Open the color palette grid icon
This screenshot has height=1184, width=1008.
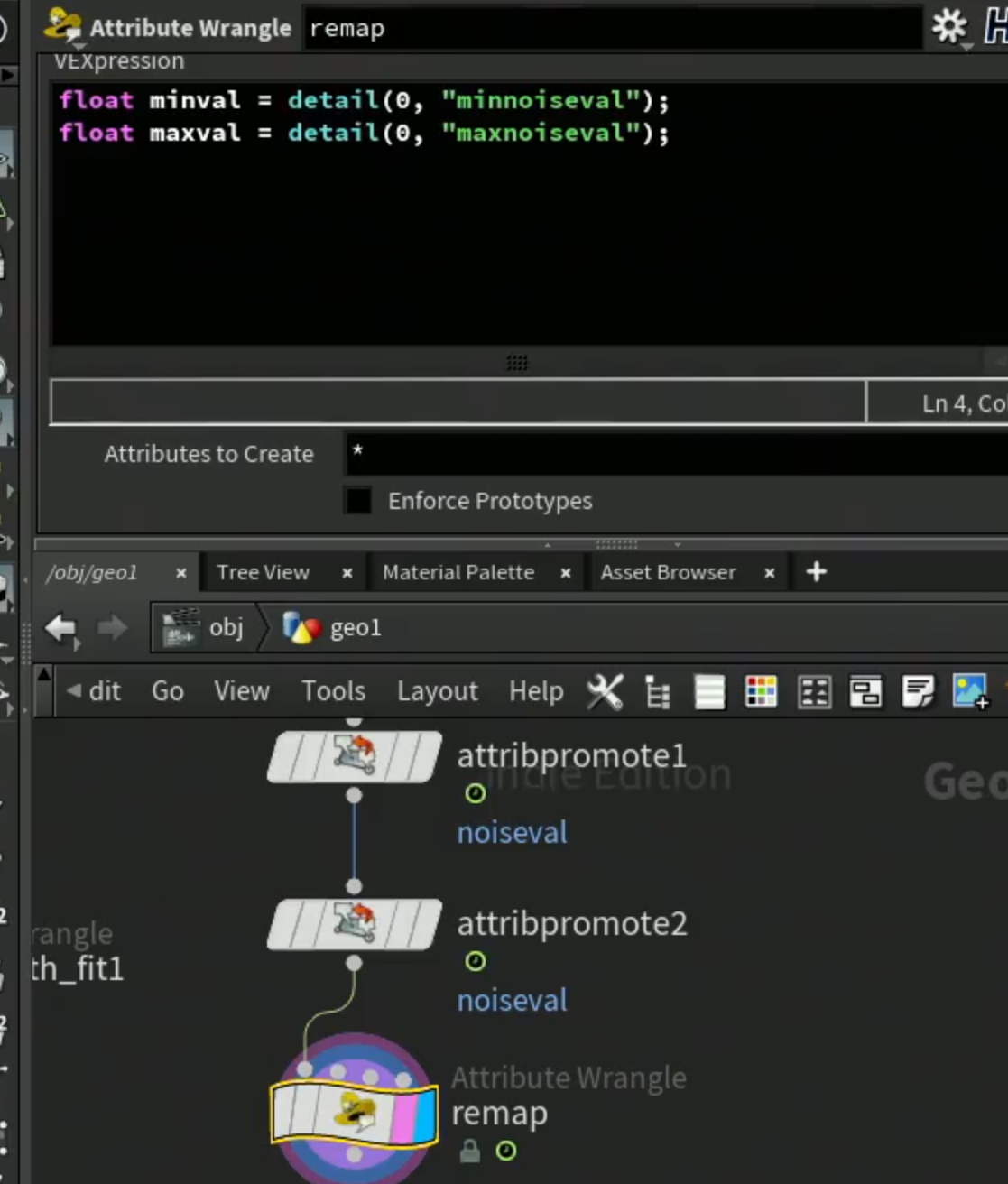(761, 692)
